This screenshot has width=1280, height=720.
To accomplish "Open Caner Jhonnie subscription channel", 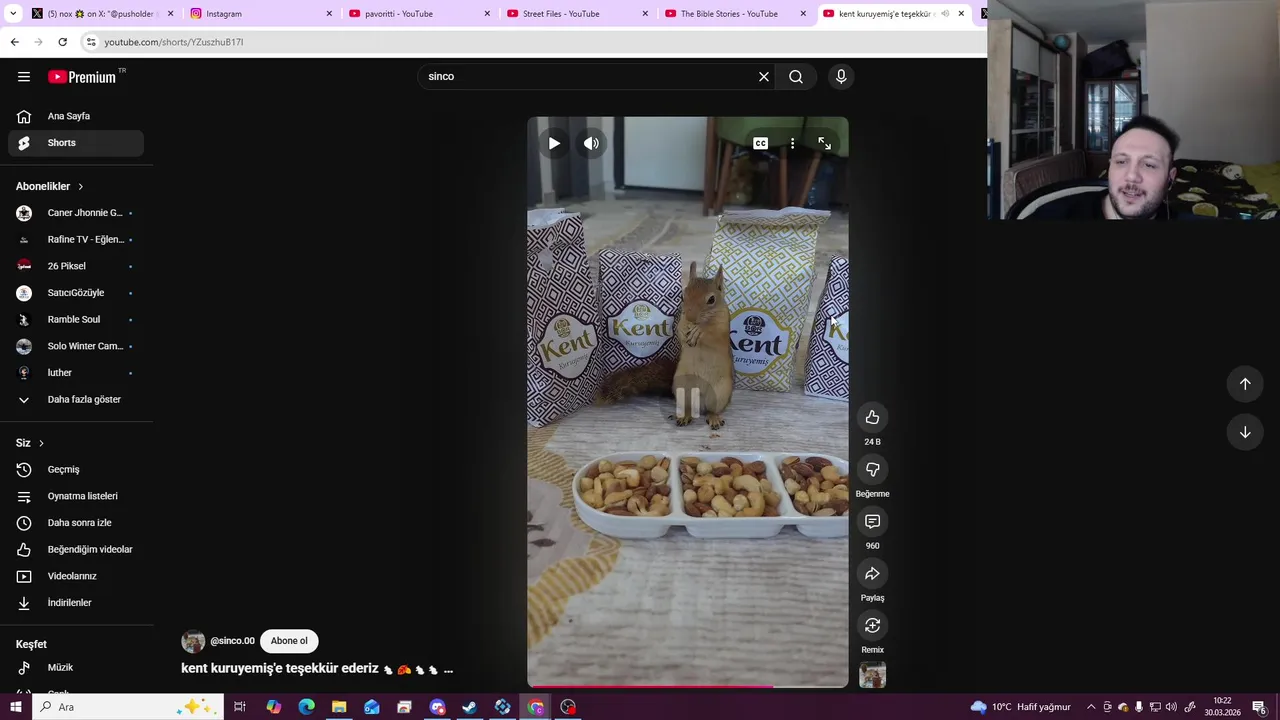I will (76, 213).
